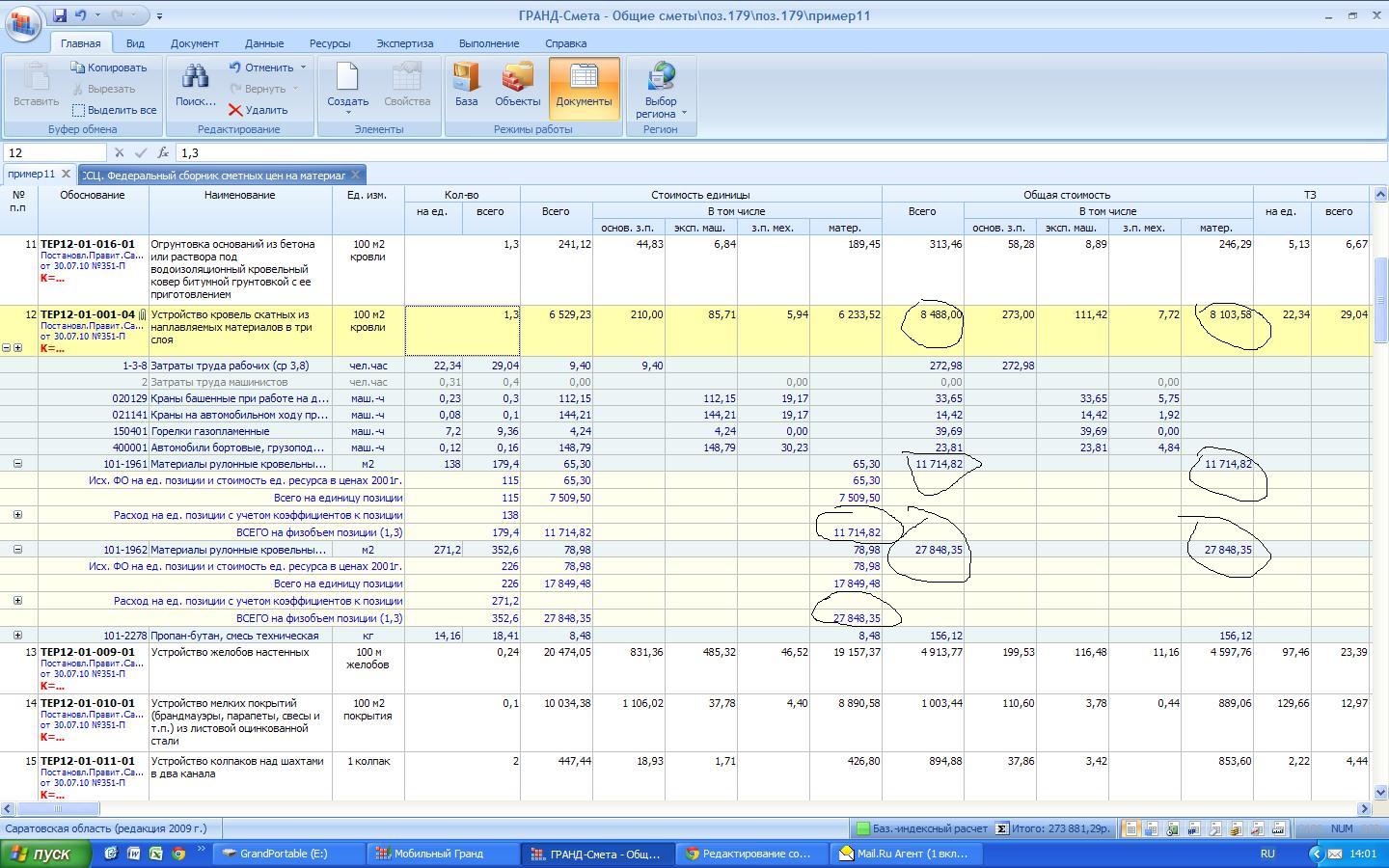The image size is (1389, 868).
Task: Click the red Удалить cross icon
Action: (x=235, y=110)
